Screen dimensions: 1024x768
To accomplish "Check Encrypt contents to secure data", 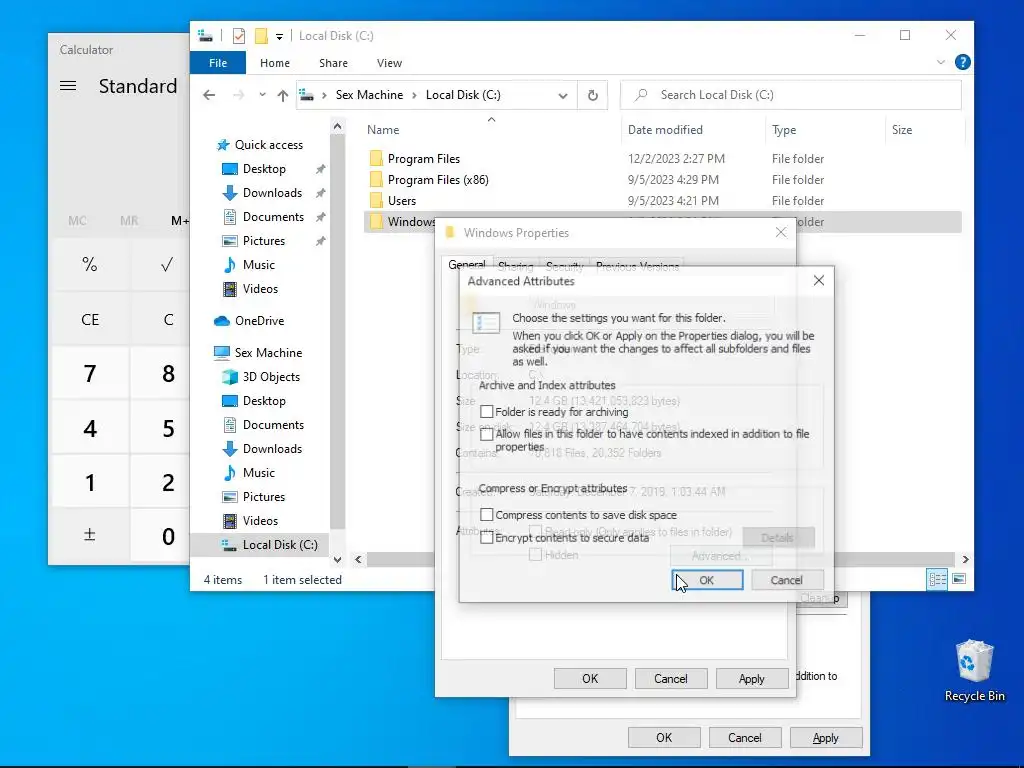I will pos(487,538).
